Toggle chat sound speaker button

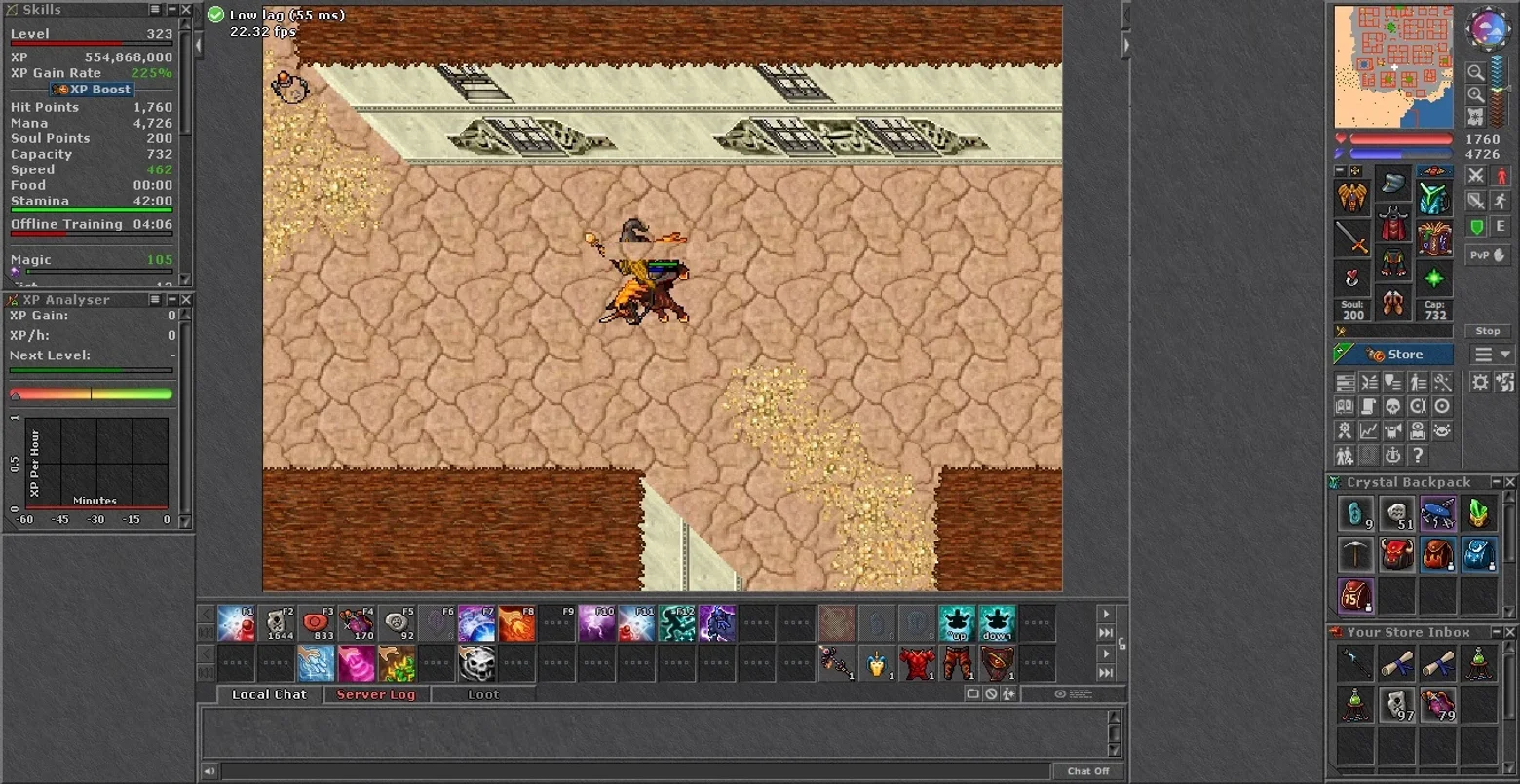(209, 771)
